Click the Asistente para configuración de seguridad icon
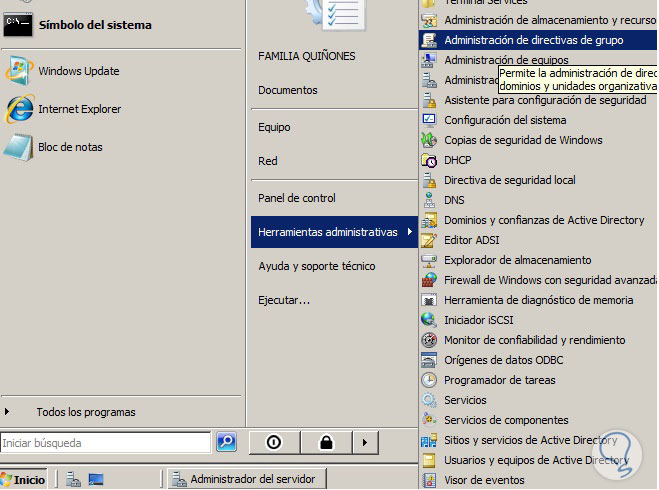 coord(429,100)
